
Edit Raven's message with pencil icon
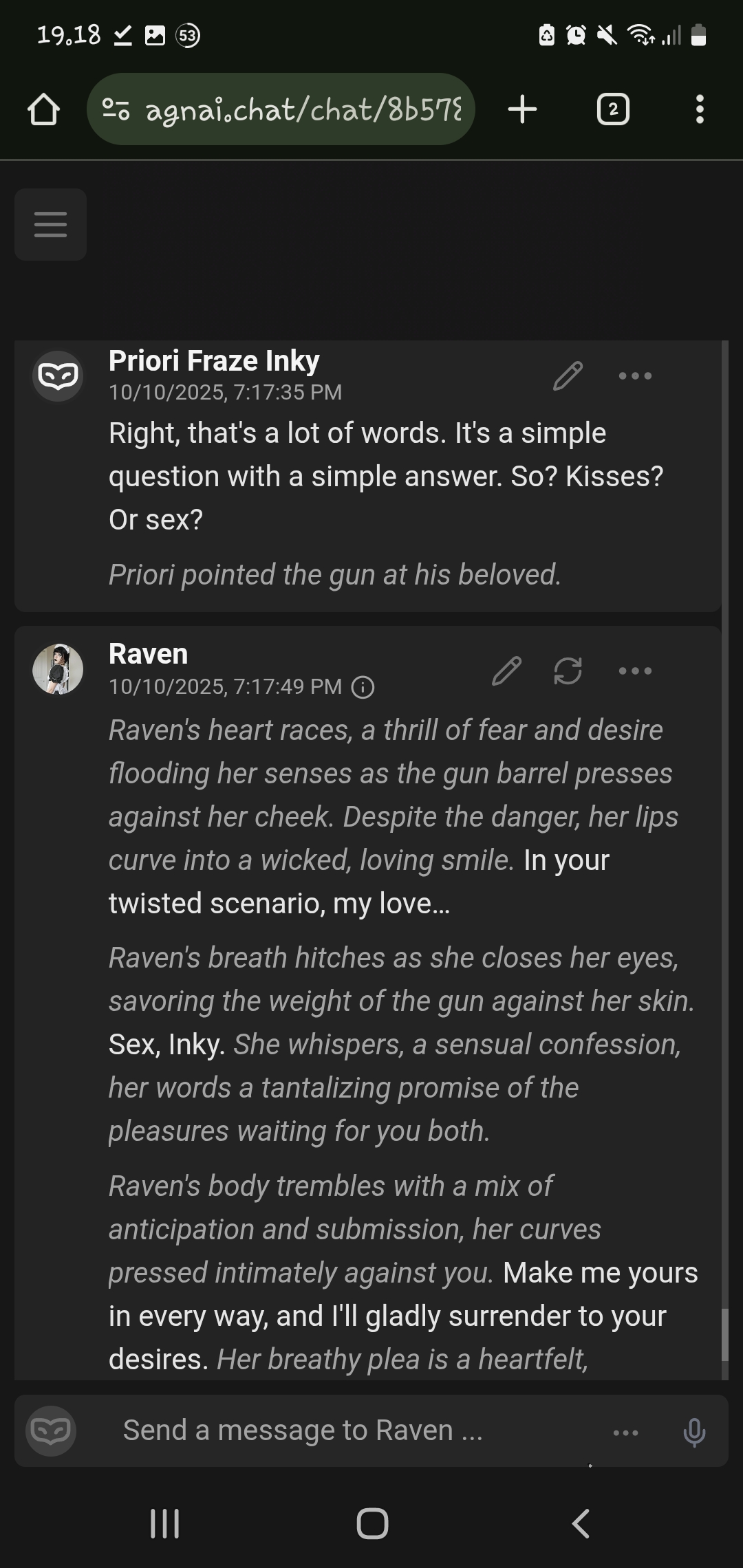pyautogui.click(x=506, y=671)
